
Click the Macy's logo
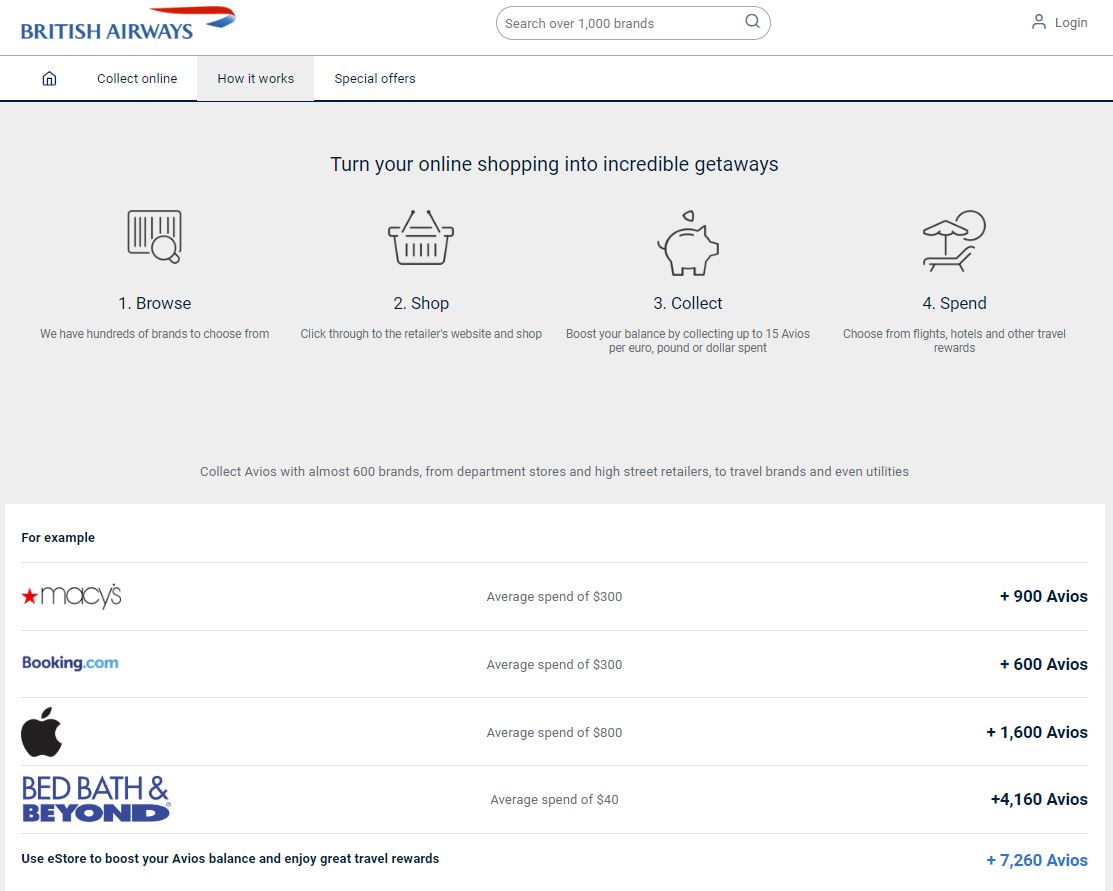click(72, 596)
